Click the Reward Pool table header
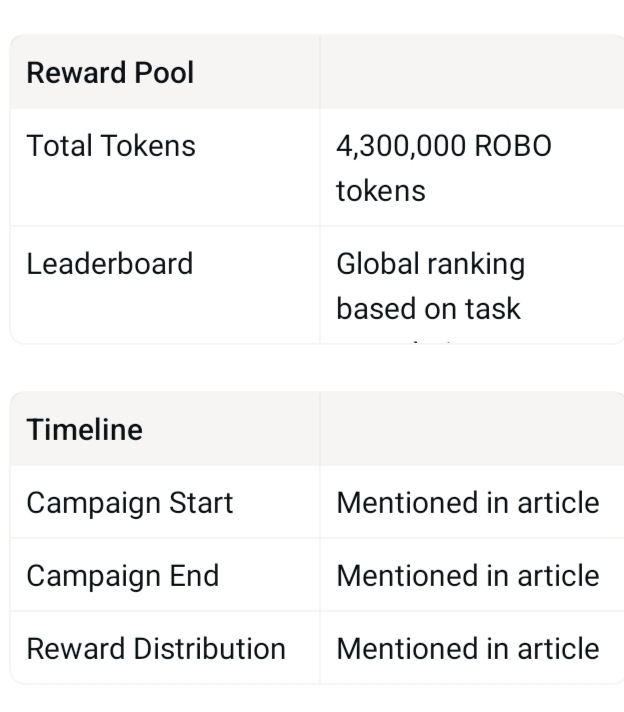The width and height of the screenshot is (624, 712). click(110, 73)
